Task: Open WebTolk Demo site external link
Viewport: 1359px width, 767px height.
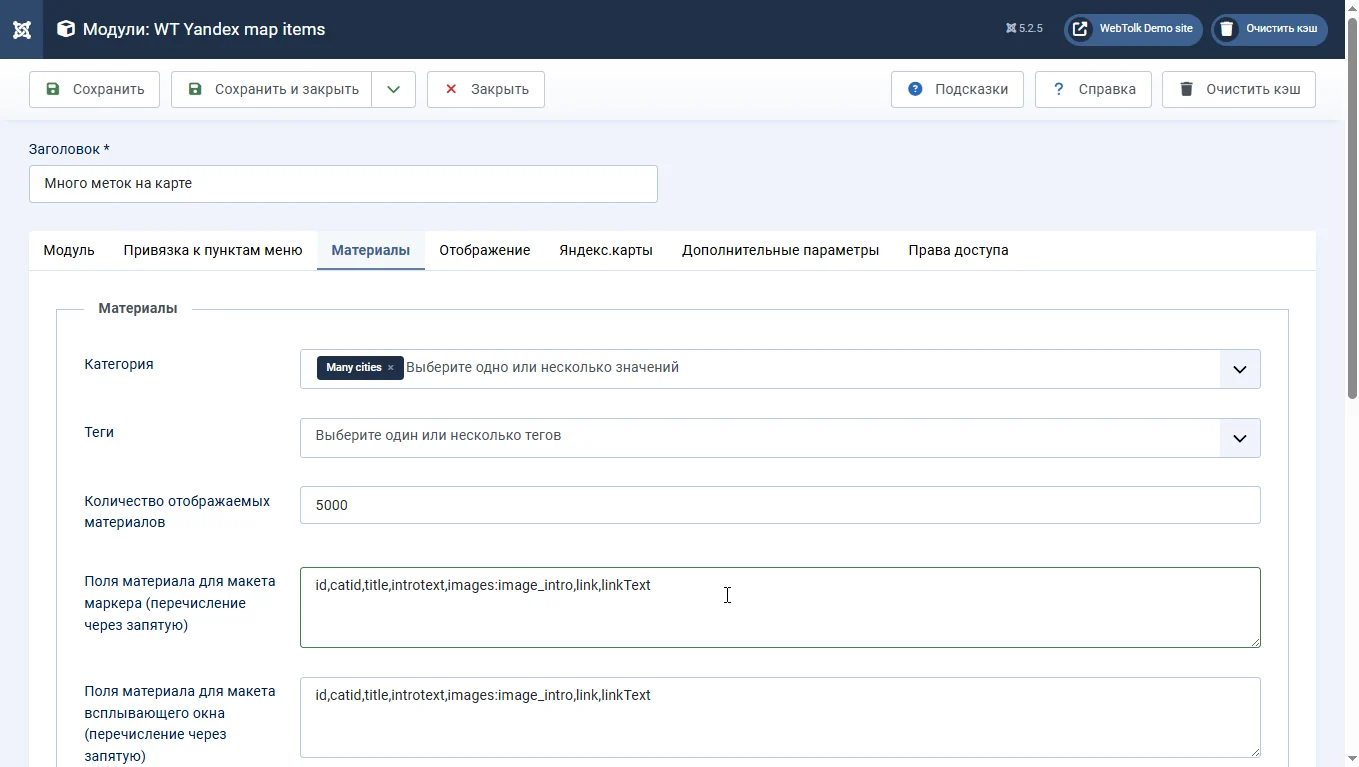Action: 1133,29
